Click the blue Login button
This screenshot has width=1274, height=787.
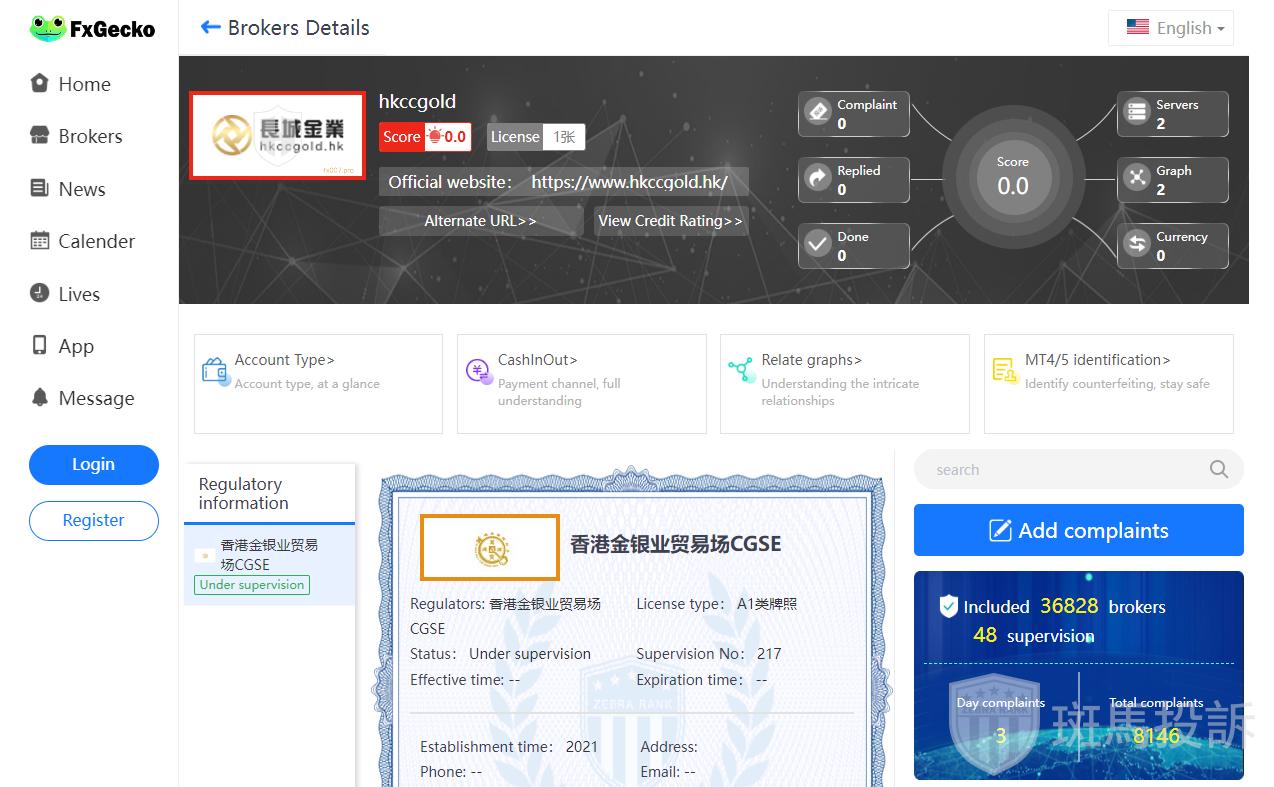93,465
